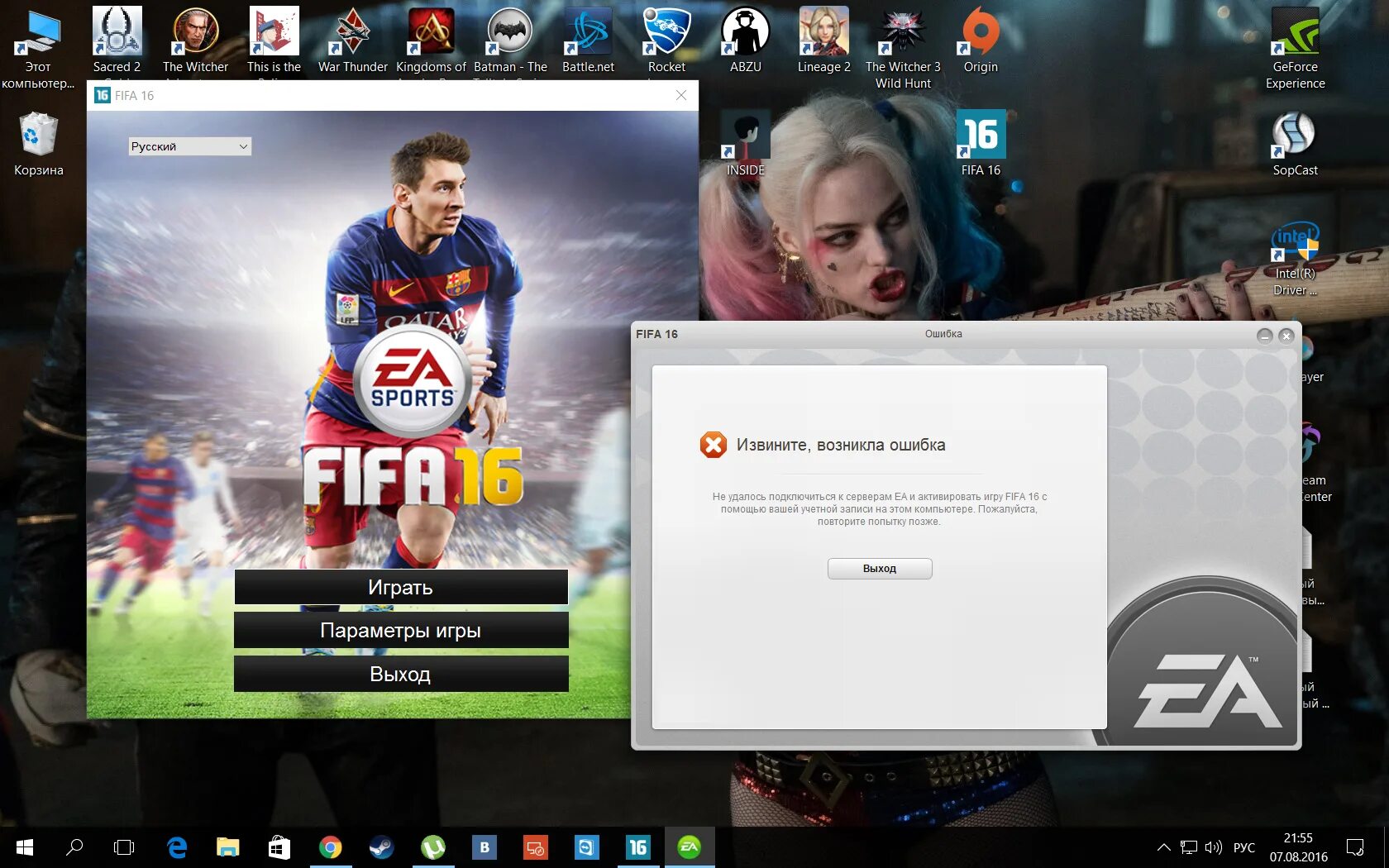Screen dimensions: 1389x868
Task: Open Microsoft Edge from the taskbar
Action: (176, 847)
